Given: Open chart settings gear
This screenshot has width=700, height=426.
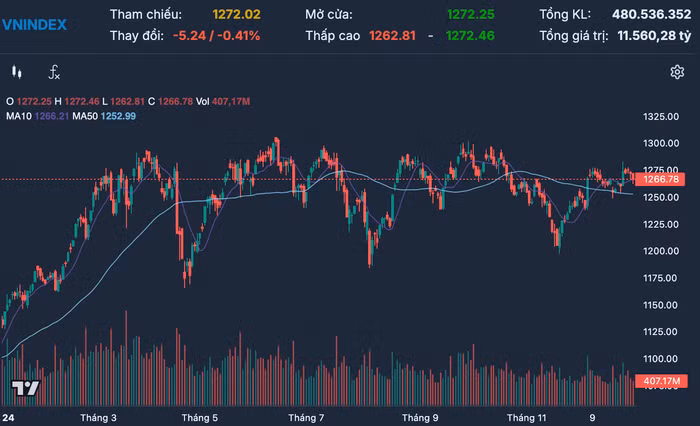Looking at the screenshot, I should pos(677,72).
